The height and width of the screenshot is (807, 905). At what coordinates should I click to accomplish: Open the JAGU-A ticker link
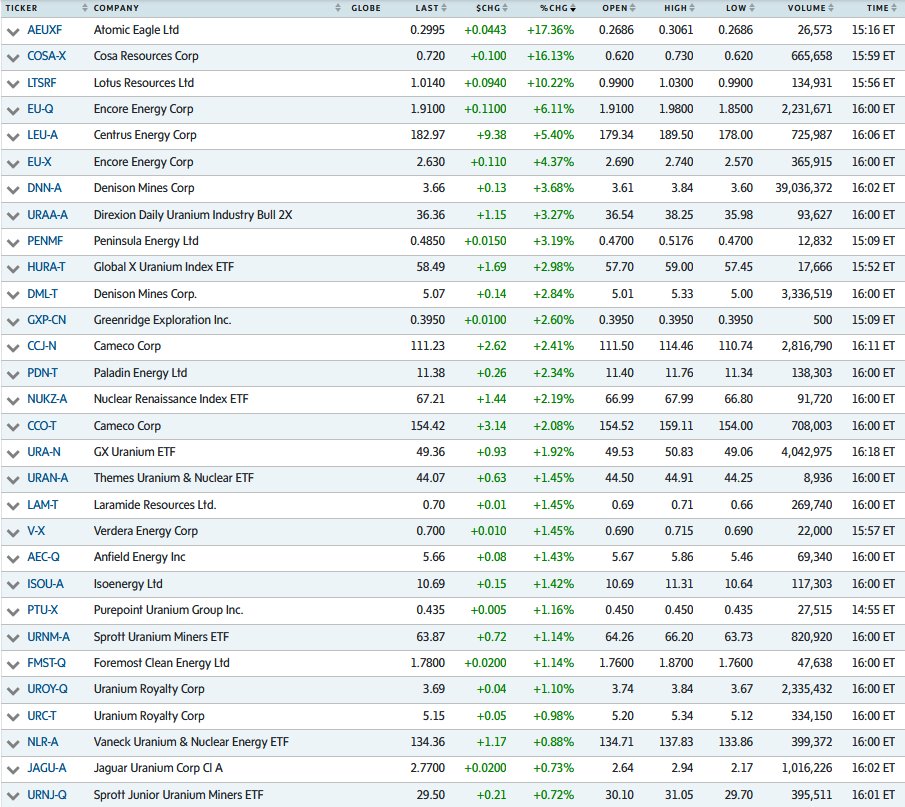tap(47, 768)
